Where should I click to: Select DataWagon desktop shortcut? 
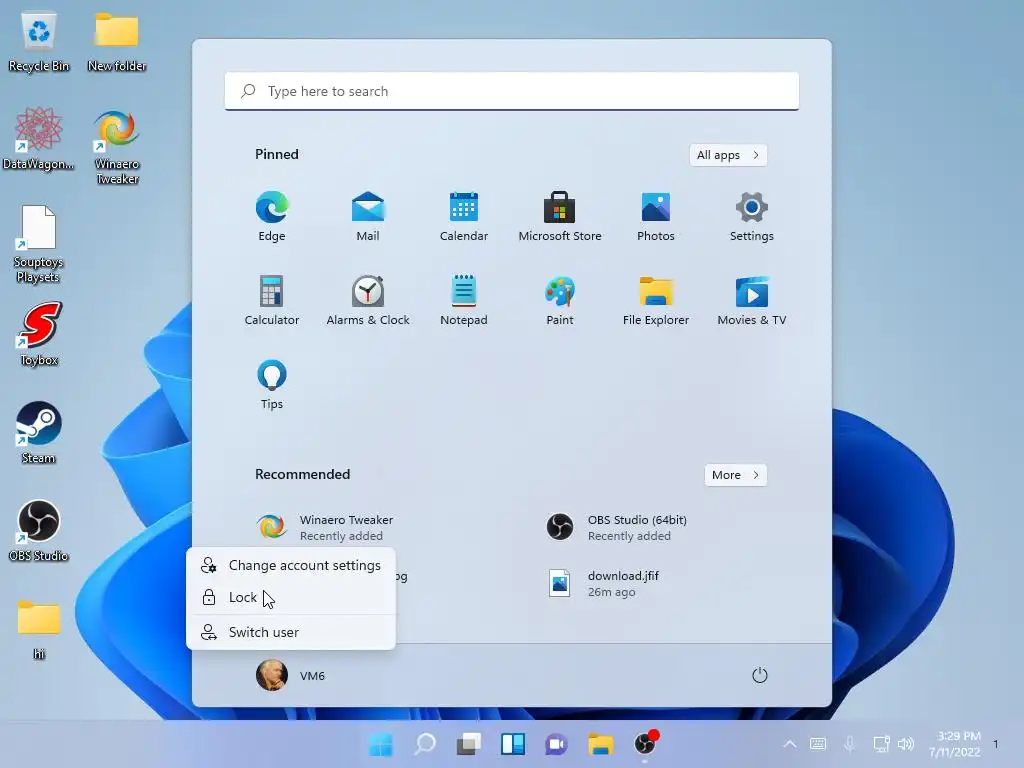pyautogui.click(x=39, y=139)
